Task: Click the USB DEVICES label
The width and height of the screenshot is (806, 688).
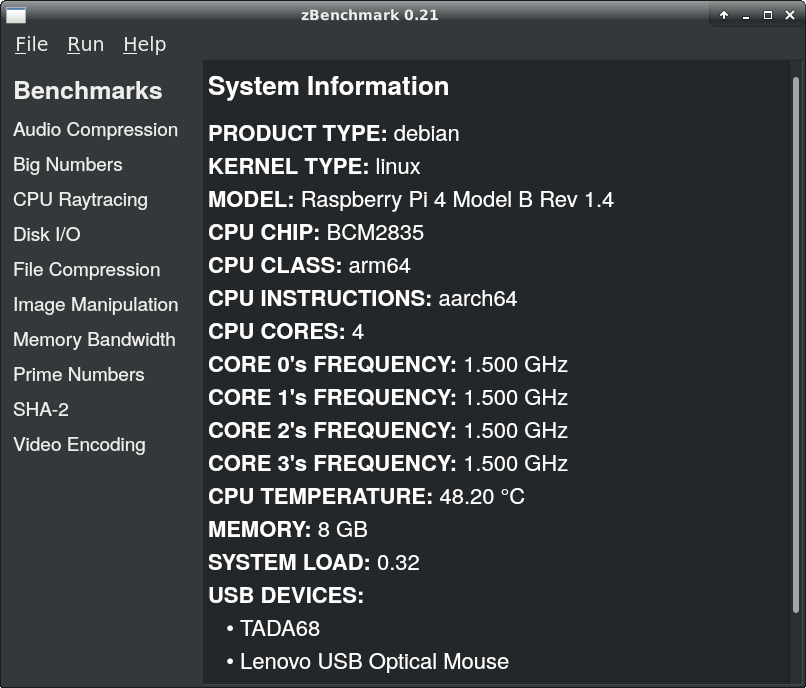Action: tap(286, 595)
